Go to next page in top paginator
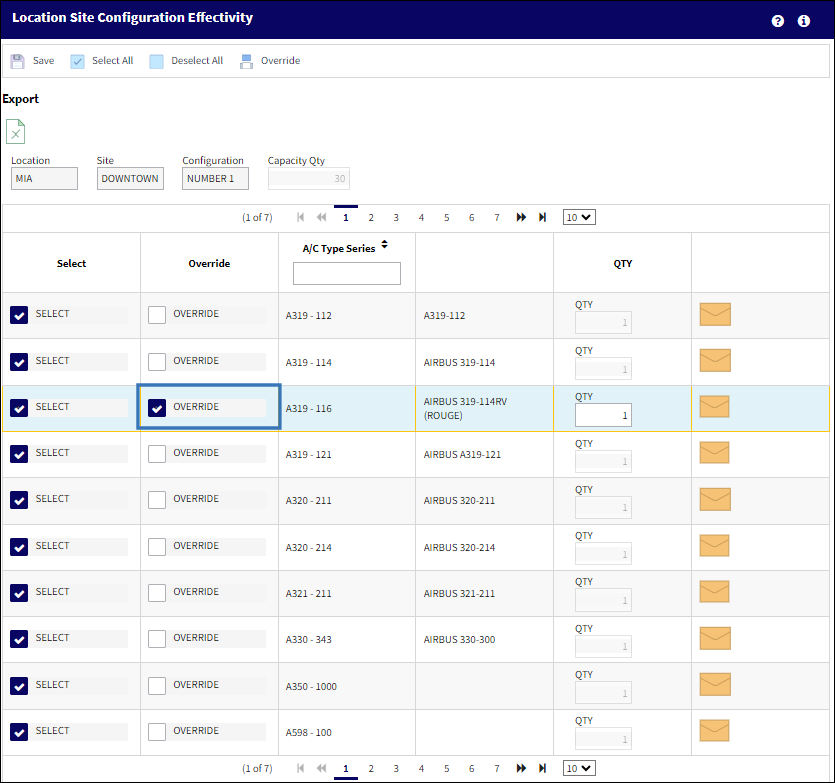The height and width of the screenshot is (783, 835). pos(521,217)
